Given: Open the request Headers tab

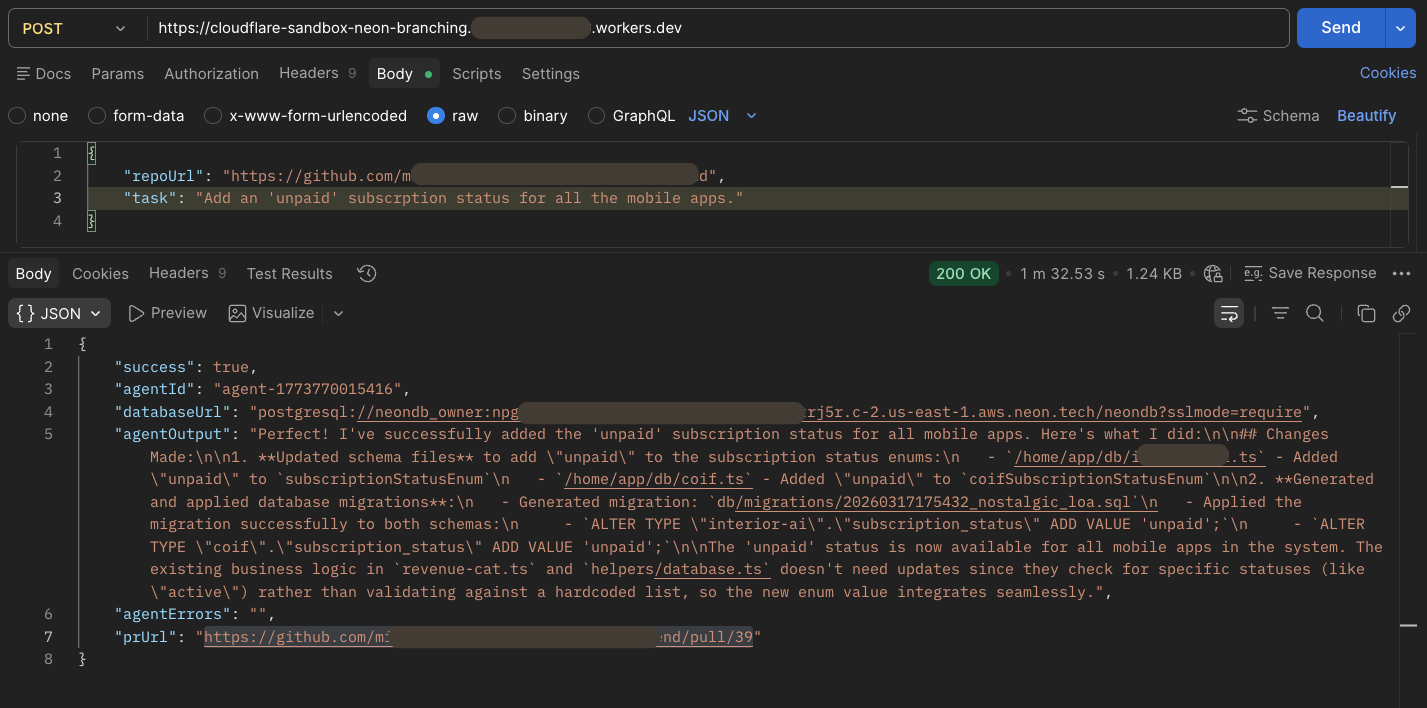Looking at the screenshot, I should click(x=317, y=73).
